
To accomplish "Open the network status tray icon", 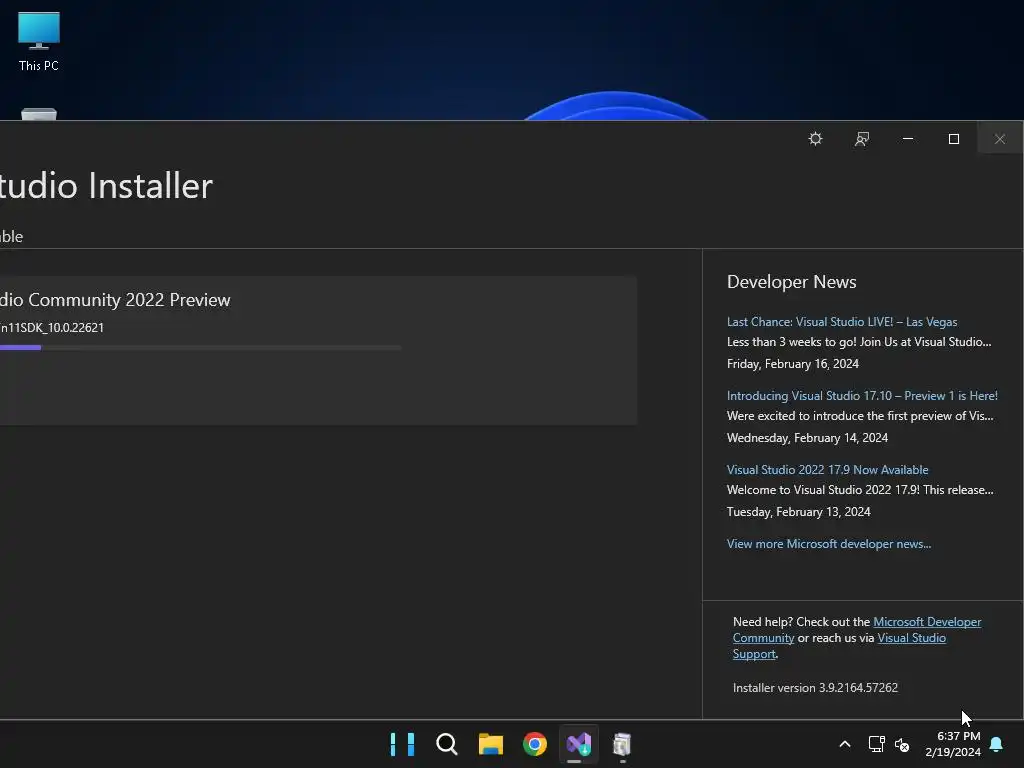I will [x=876, y=744].
